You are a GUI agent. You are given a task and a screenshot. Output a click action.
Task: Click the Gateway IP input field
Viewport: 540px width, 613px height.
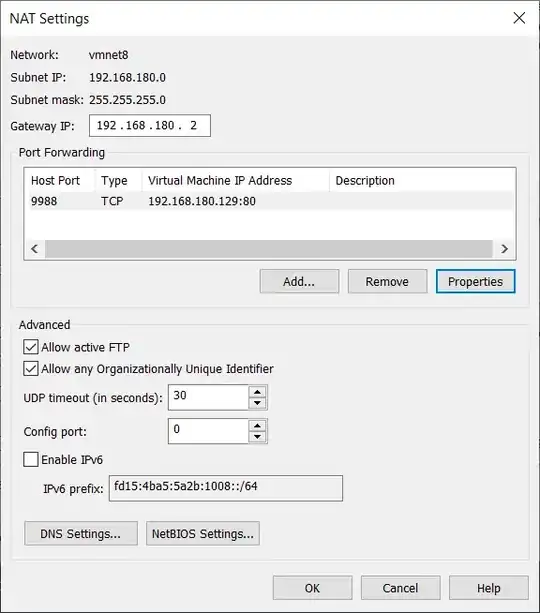[150, 125]
